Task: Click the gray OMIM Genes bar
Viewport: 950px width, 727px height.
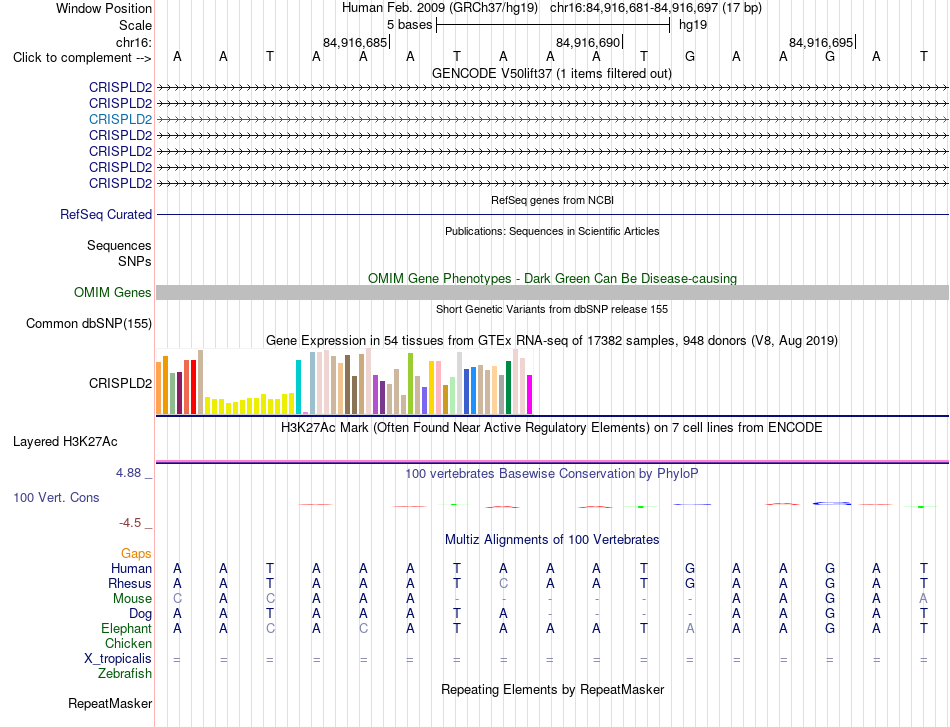Action: (553, 293)
